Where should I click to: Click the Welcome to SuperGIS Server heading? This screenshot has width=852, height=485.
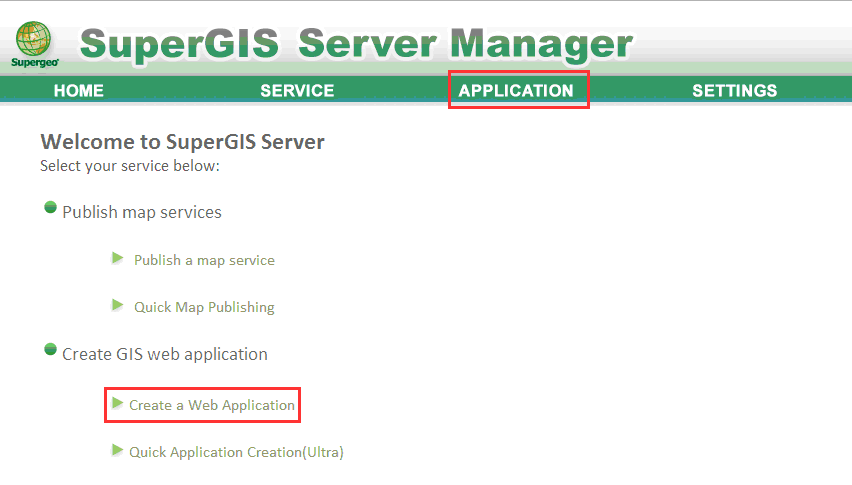coord(183,142)
